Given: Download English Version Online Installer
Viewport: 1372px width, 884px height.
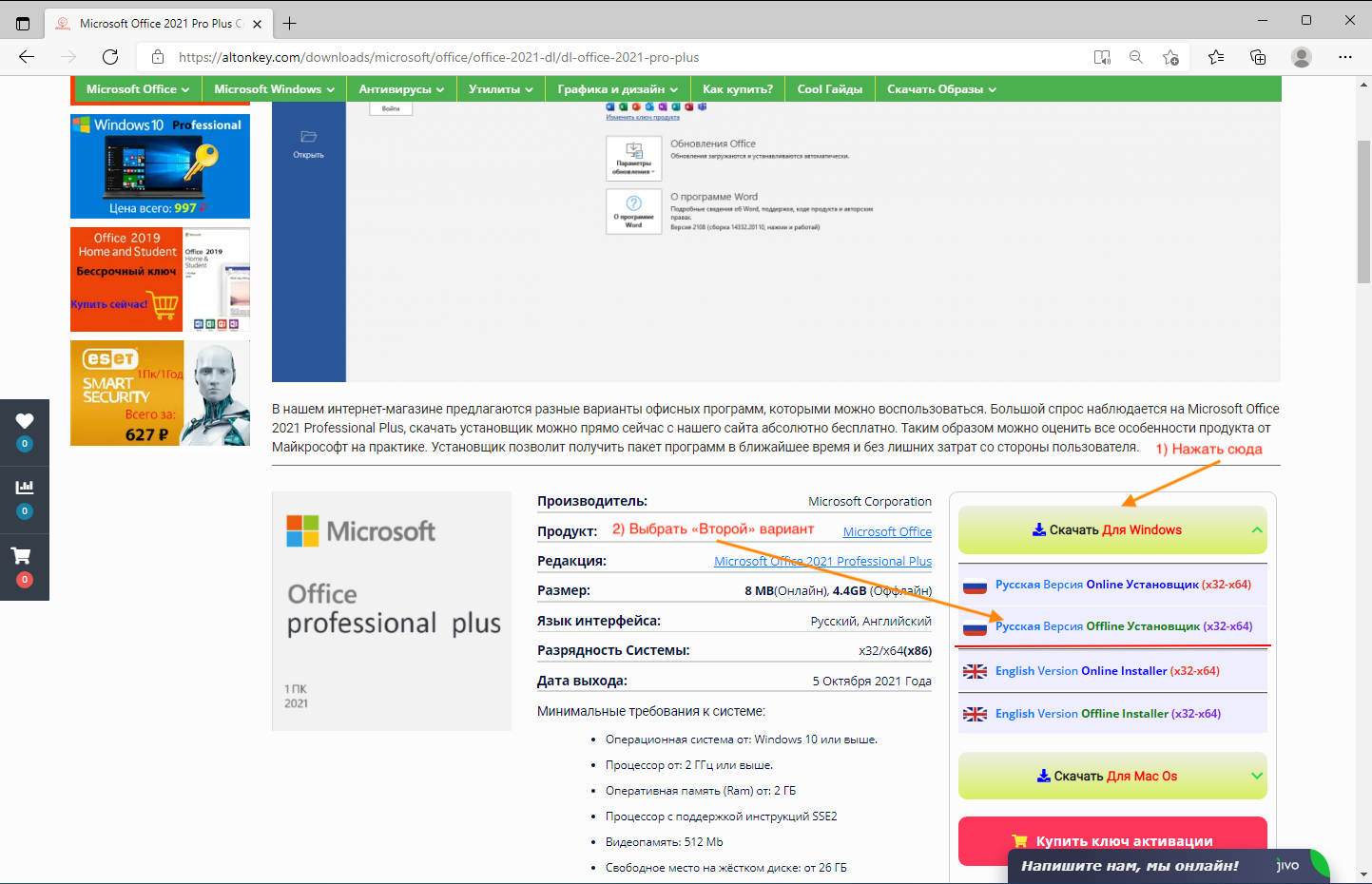Looking at the screenshot, I should 1108,671.
